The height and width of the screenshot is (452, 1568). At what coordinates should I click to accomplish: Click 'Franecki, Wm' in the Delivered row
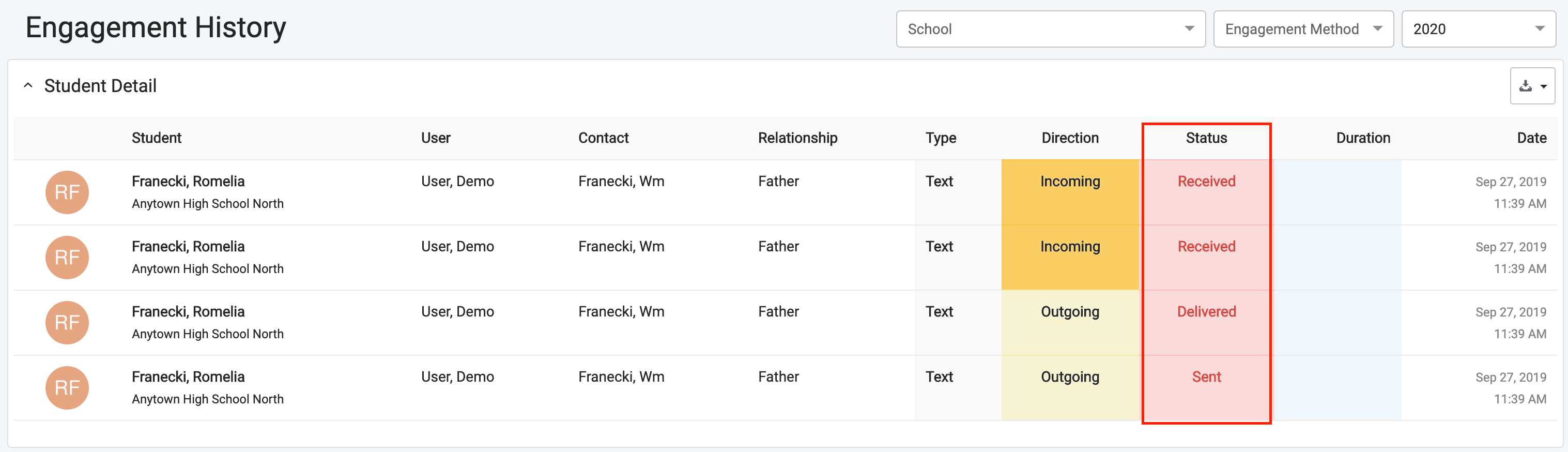click(621, 312)
